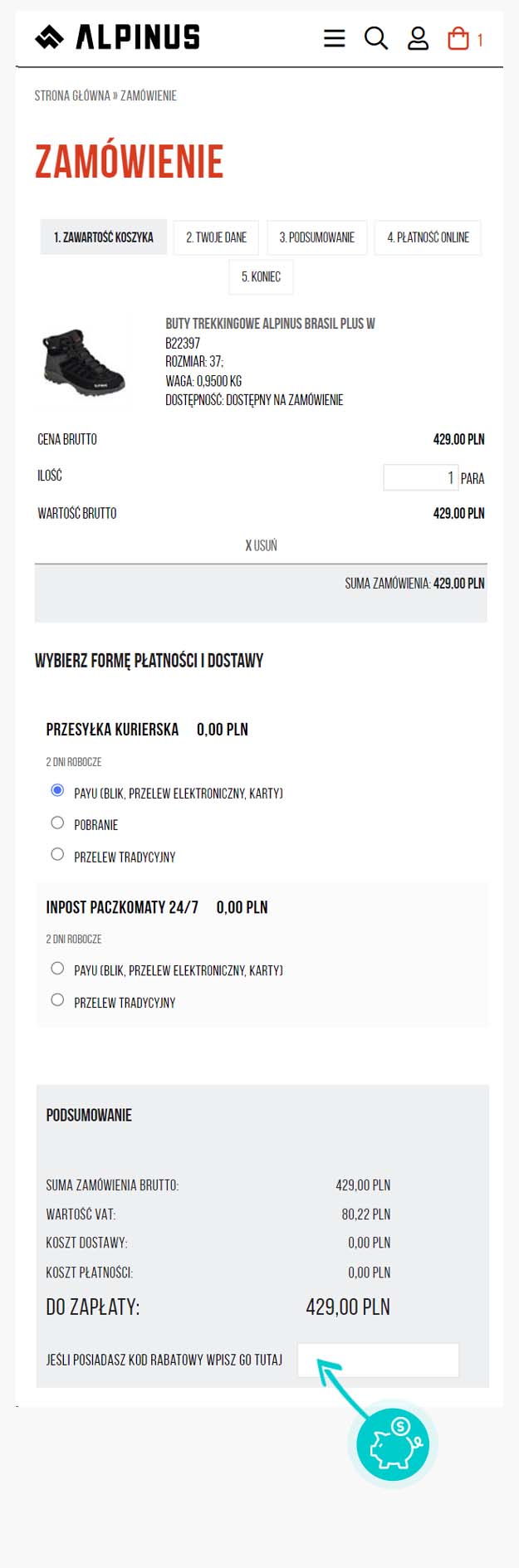
Task: Select PayU payment for courier delivery
Action: [x=57, y=790]
